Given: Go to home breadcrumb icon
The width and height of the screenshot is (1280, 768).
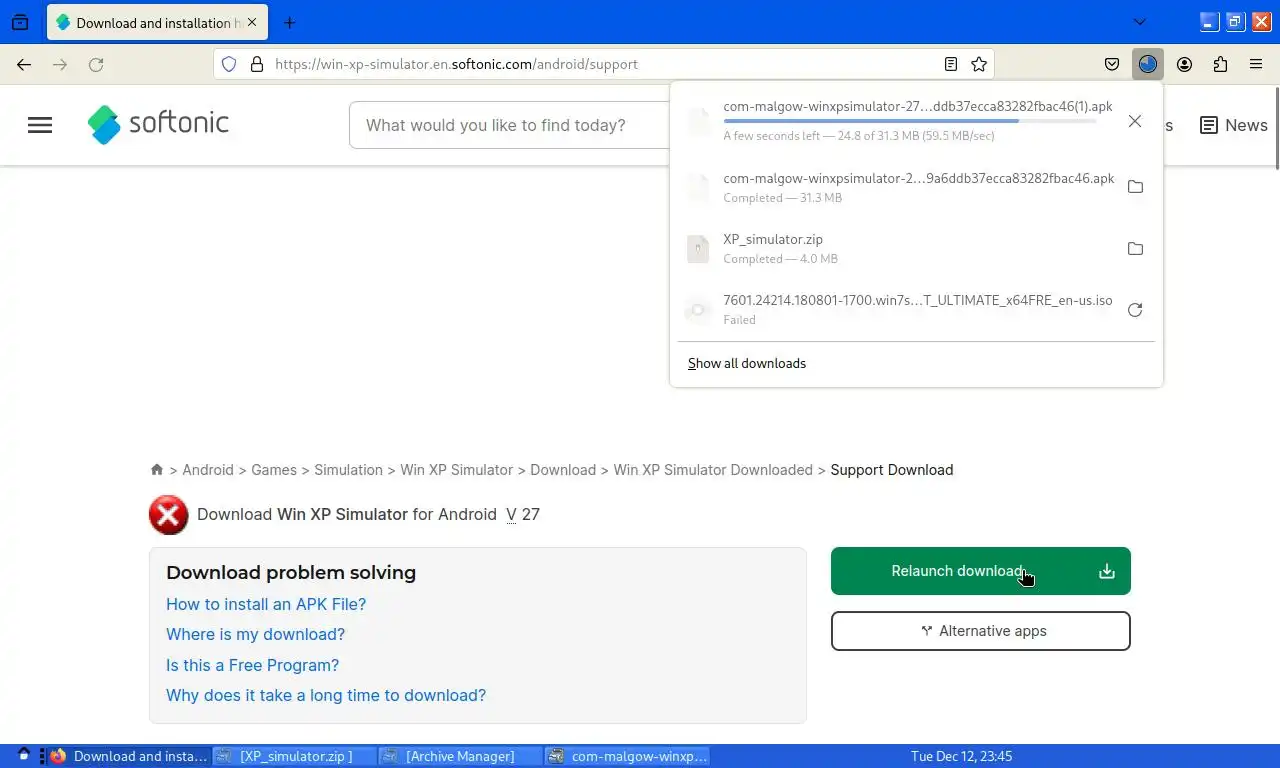Looking at the screenshot, I should click(x=157, y=469).
